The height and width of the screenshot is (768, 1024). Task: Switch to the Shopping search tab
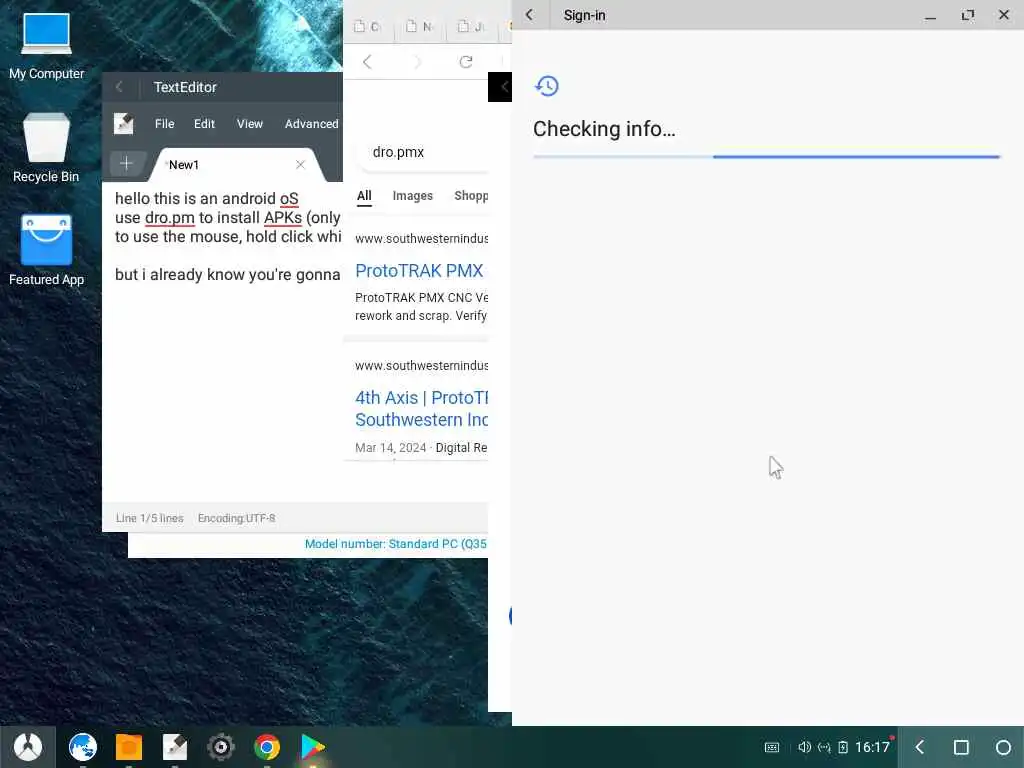pos(471,195)
